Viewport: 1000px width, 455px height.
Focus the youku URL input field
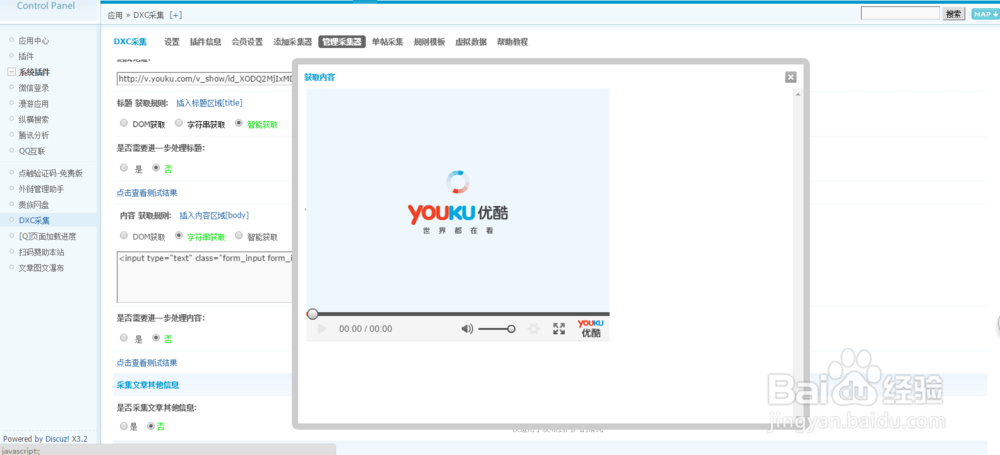pyautogui.click(x=205, y=78)
